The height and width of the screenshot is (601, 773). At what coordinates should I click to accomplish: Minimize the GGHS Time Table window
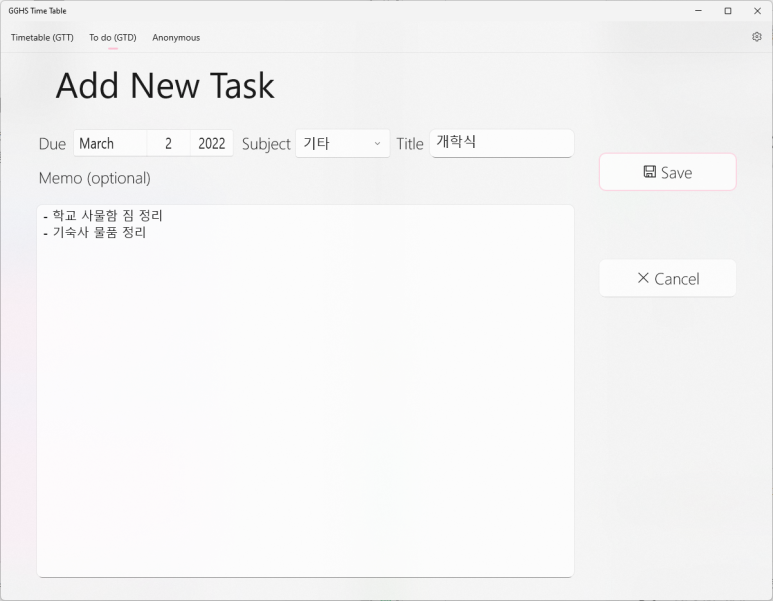tap(698, 11)
